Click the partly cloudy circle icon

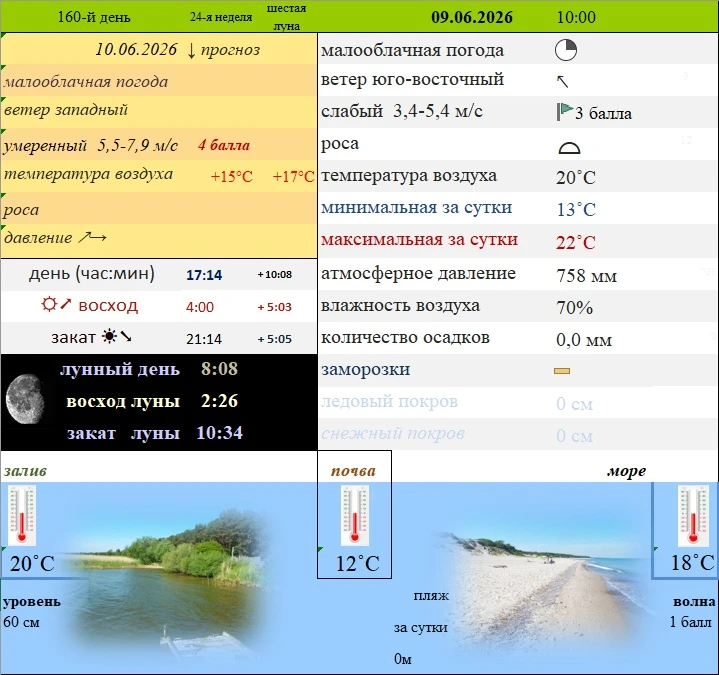click(x=565, y=50)
